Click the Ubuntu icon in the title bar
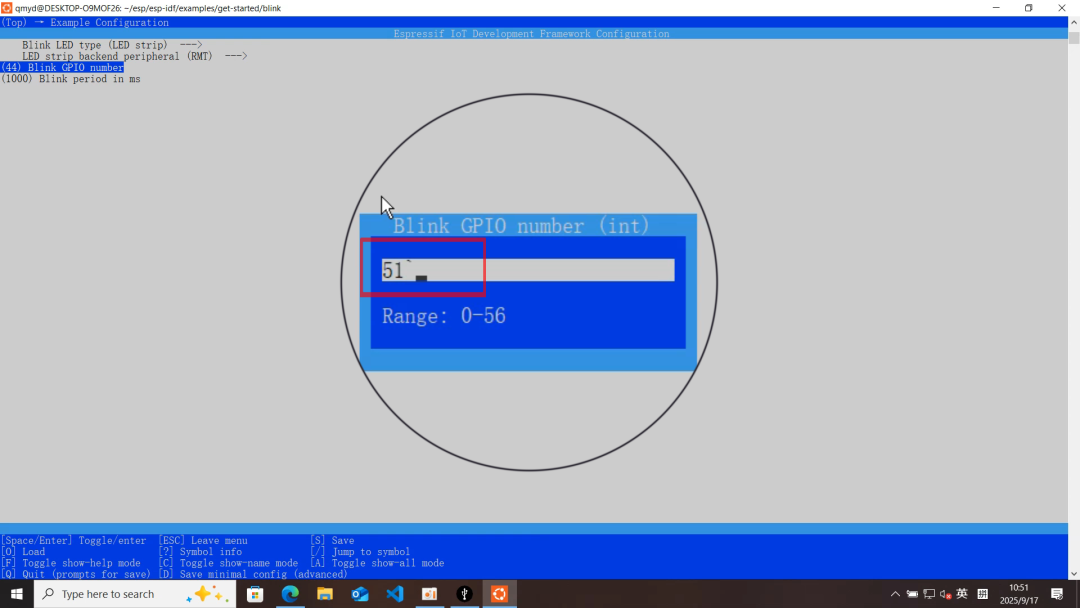The width and height of the screenshot is (1080, 608). point(7,8)
